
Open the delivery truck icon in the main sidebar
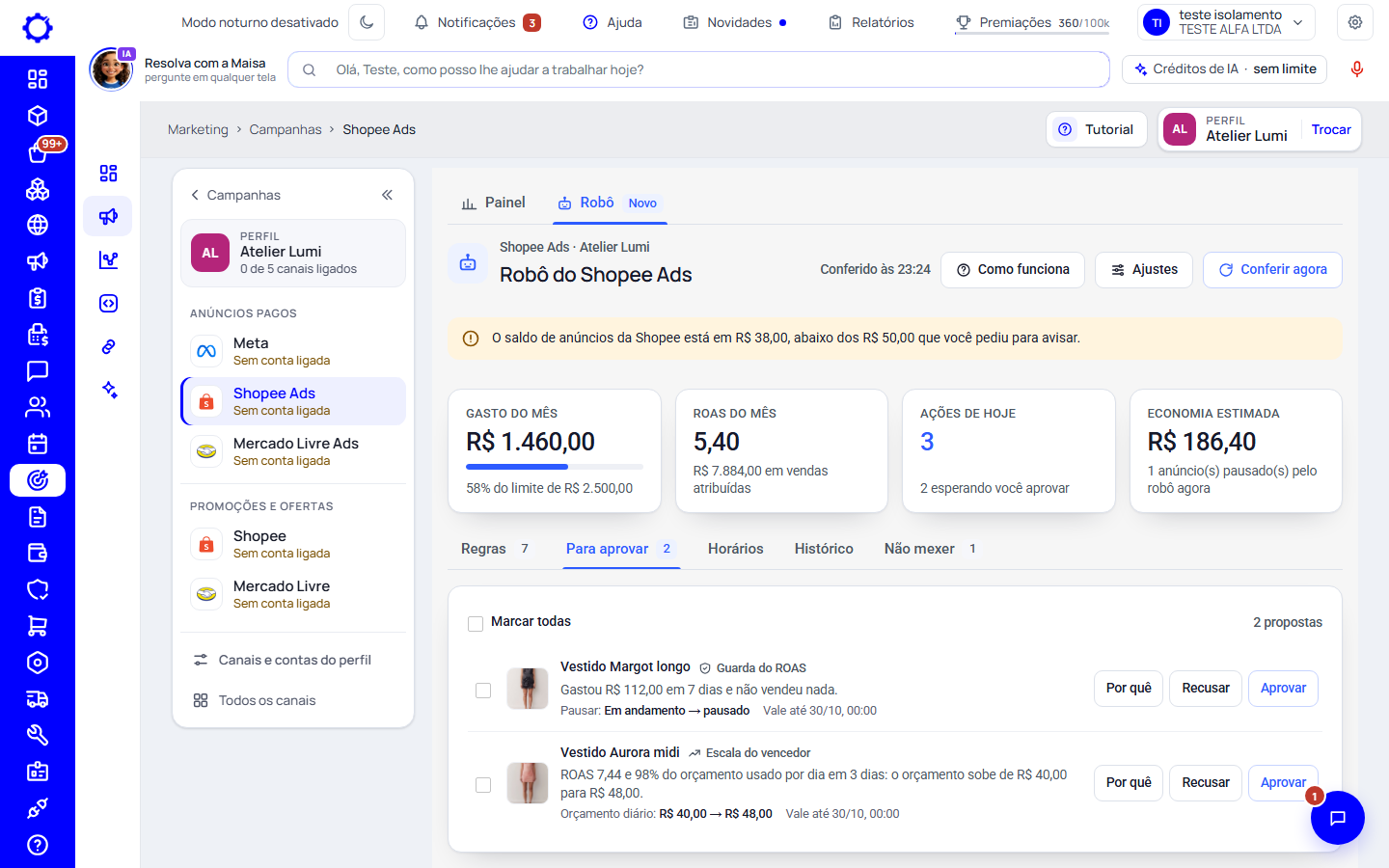(x=38, y=699)
